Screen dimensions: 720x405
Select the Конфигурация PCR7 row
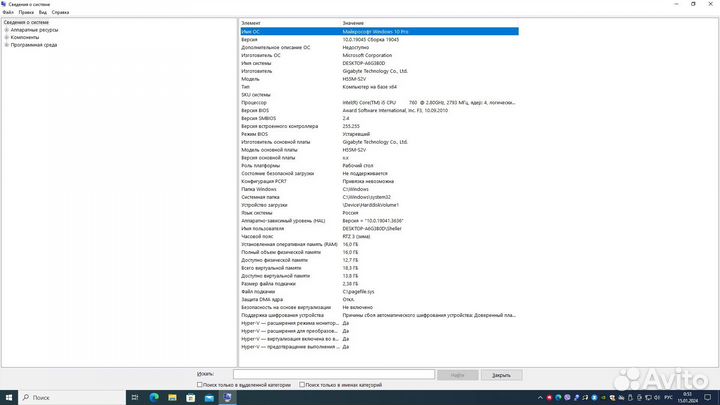point(379,181)
